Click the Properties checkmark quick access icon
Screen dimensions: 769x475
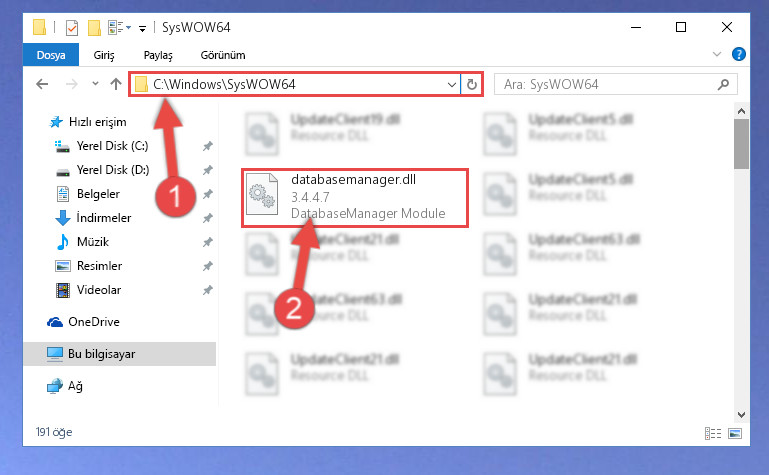click(x=72, y=28)
